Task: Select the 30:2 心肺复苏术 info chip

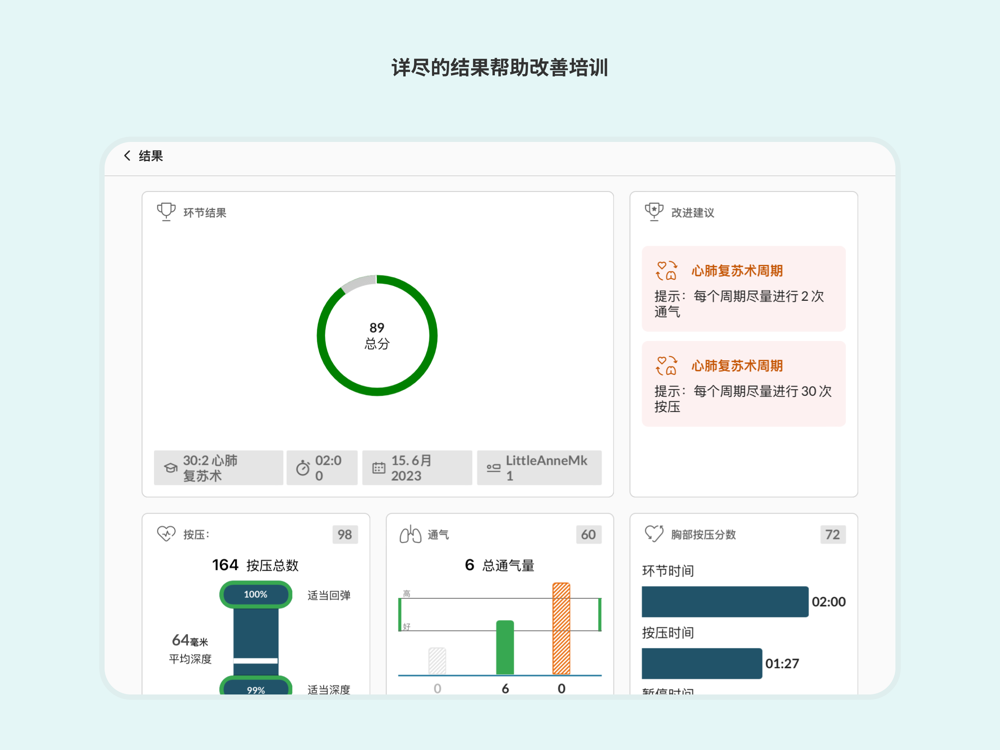Action: click(x=218, y=468)
